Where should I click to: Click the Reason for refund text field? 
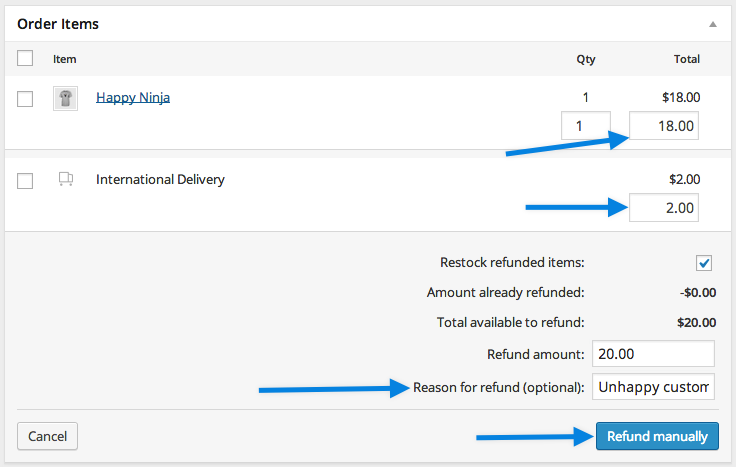click(653, 386)
